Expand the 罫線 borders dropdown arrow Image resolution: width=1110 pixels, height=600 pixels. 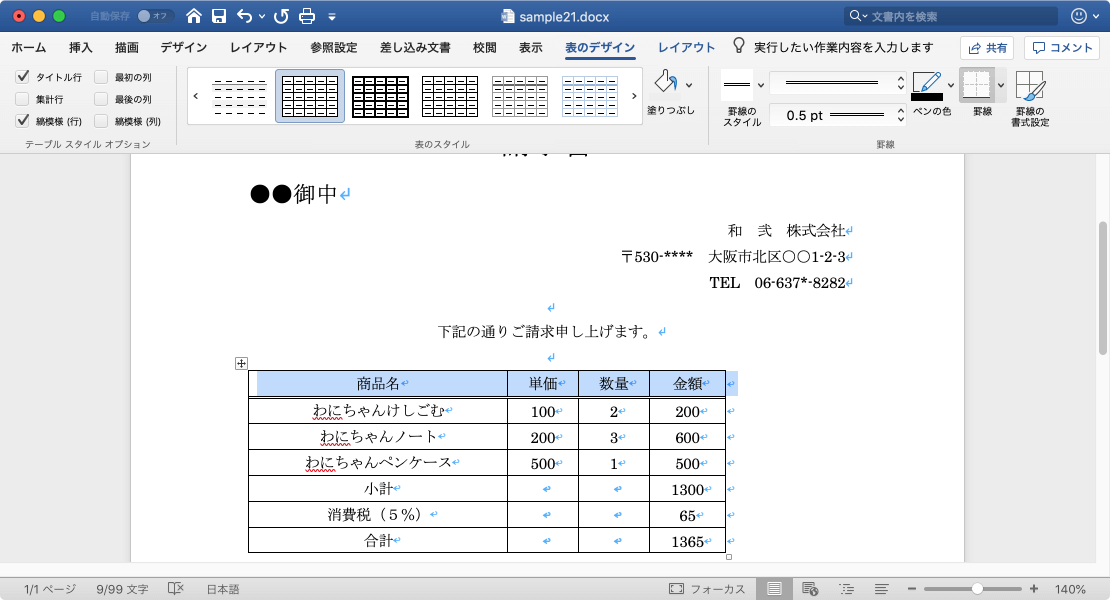(1001, 85)
